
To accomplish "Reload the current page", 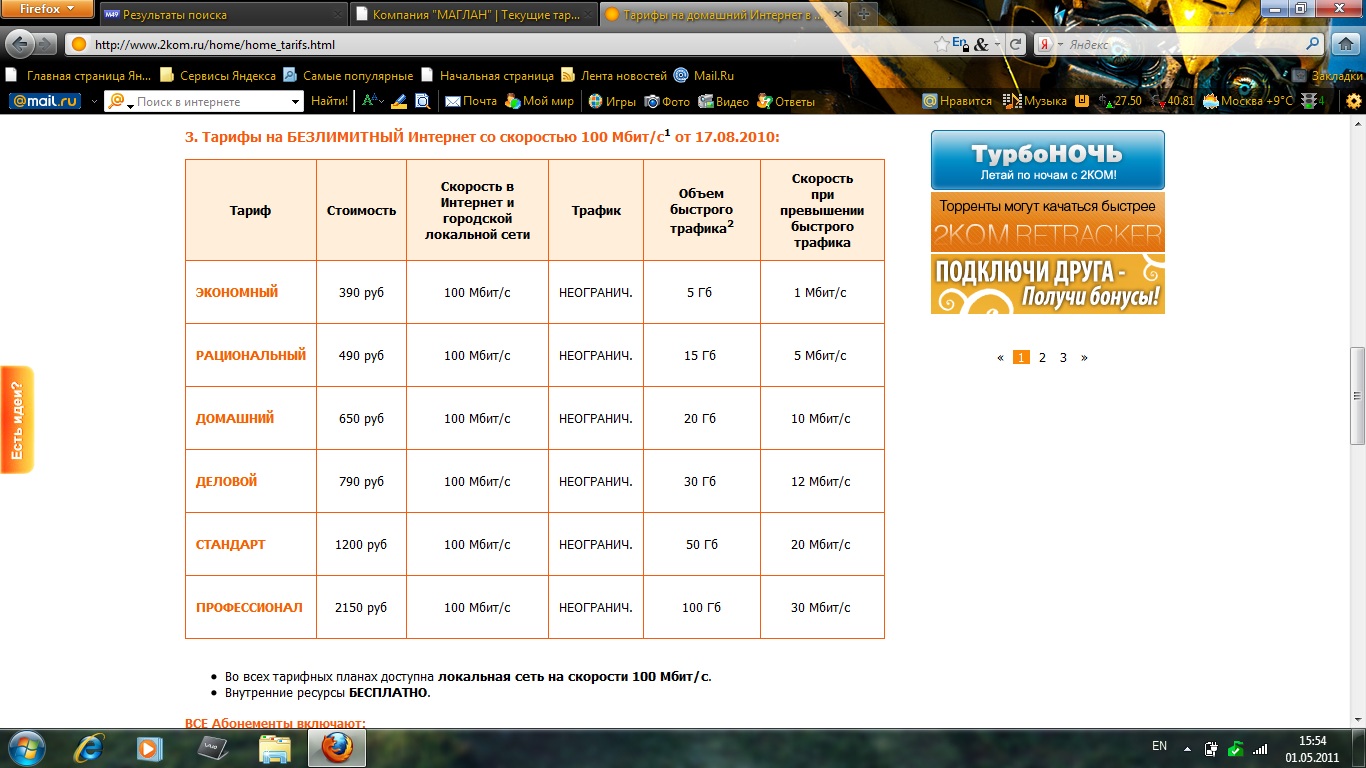I will (x=1016, y=44).
